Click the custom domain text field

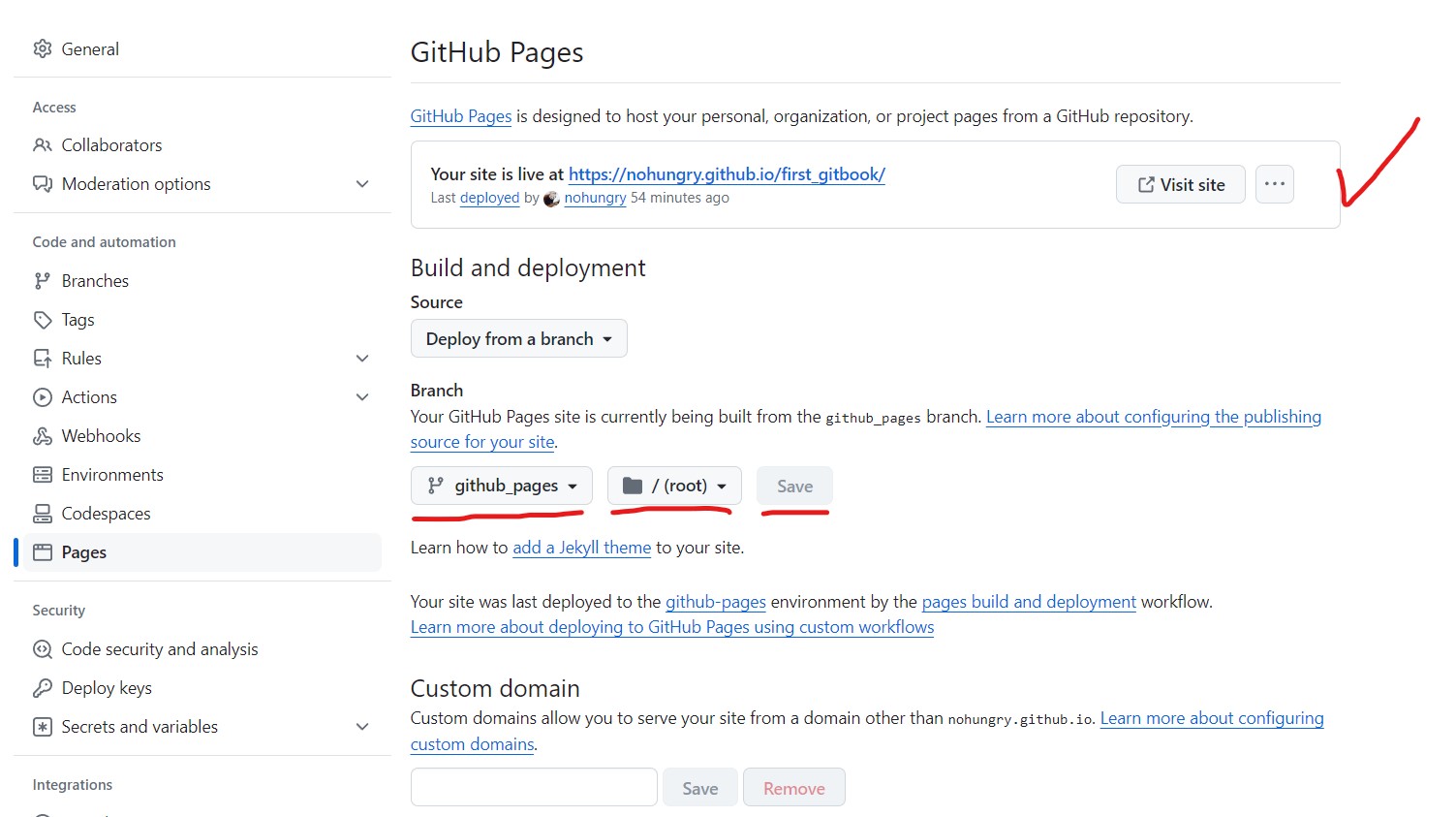pos(534,787)
